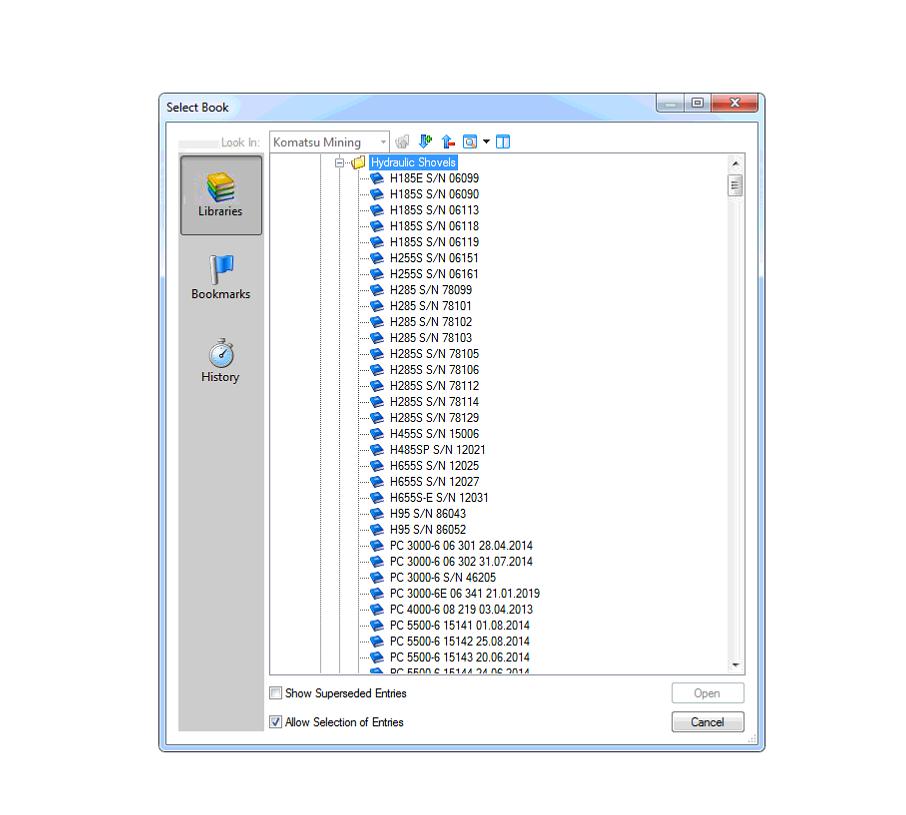Viewport: 906px width, 815px height.
Task: Switch to the Bookmarks tab
Action: click(220, 277)
